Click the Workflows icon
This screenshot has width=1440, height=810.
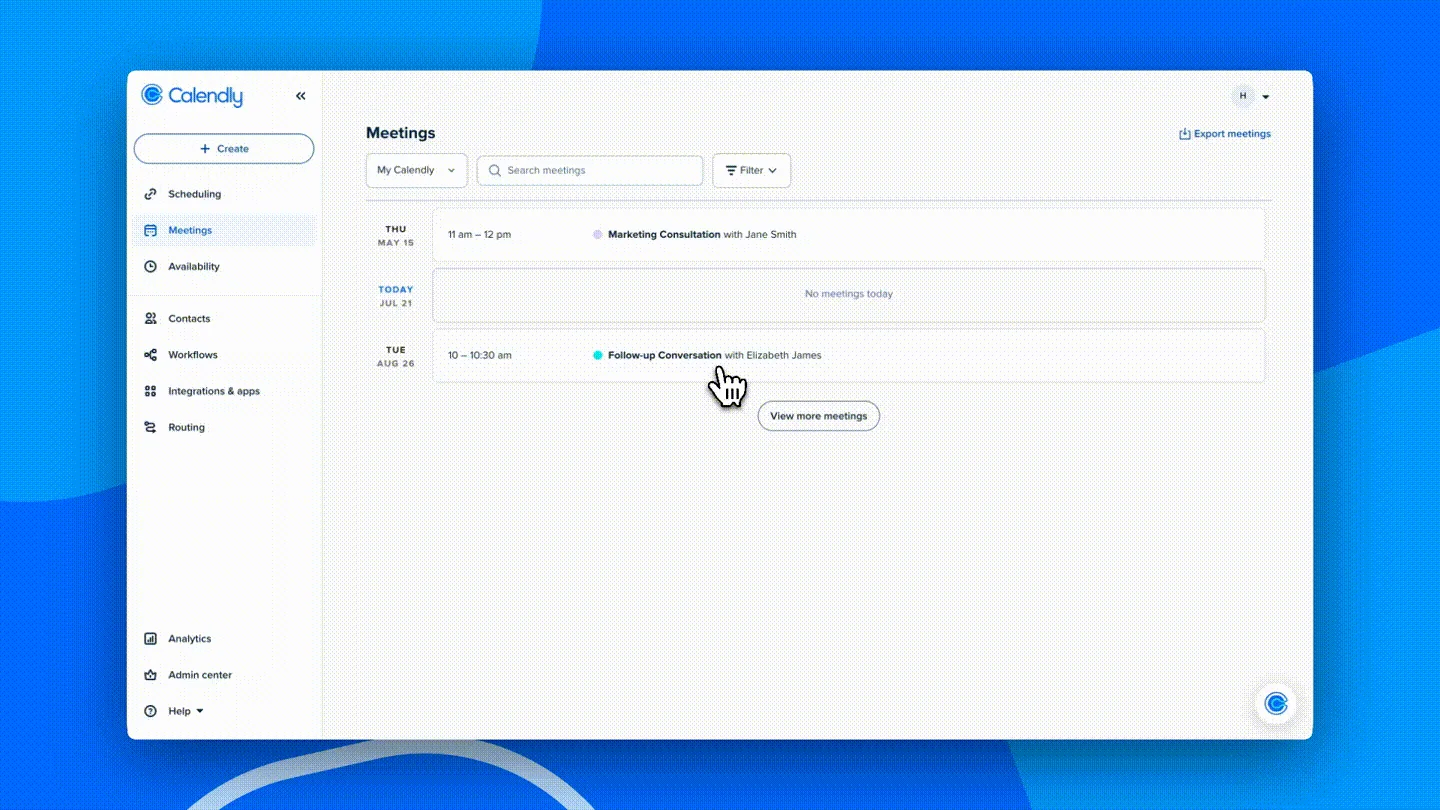tap(150, 355)
